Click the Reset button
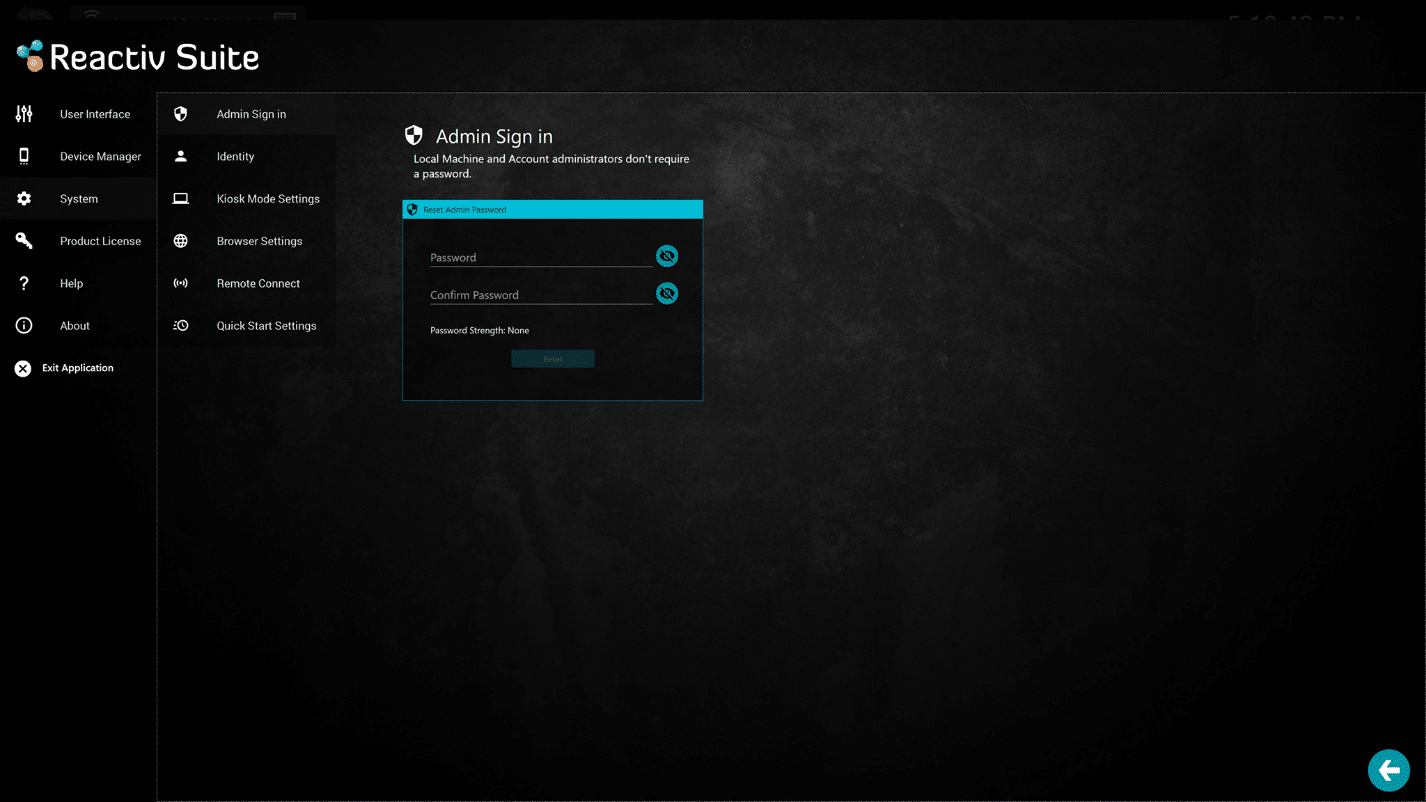The width and height of the screenshot is (1426, 802). click(553, 359)
